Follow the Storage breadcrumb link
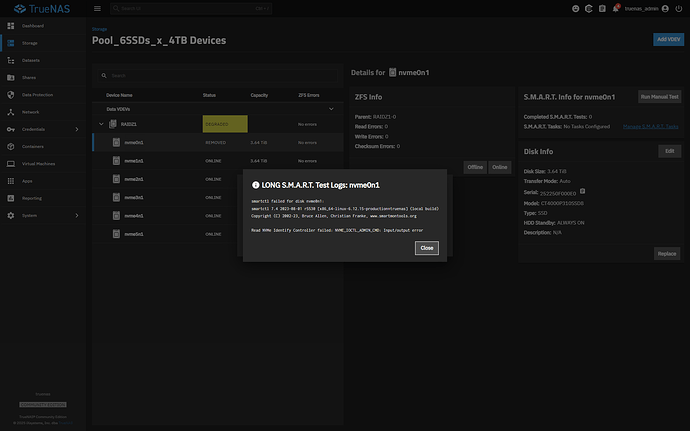 tap(99, 29)
